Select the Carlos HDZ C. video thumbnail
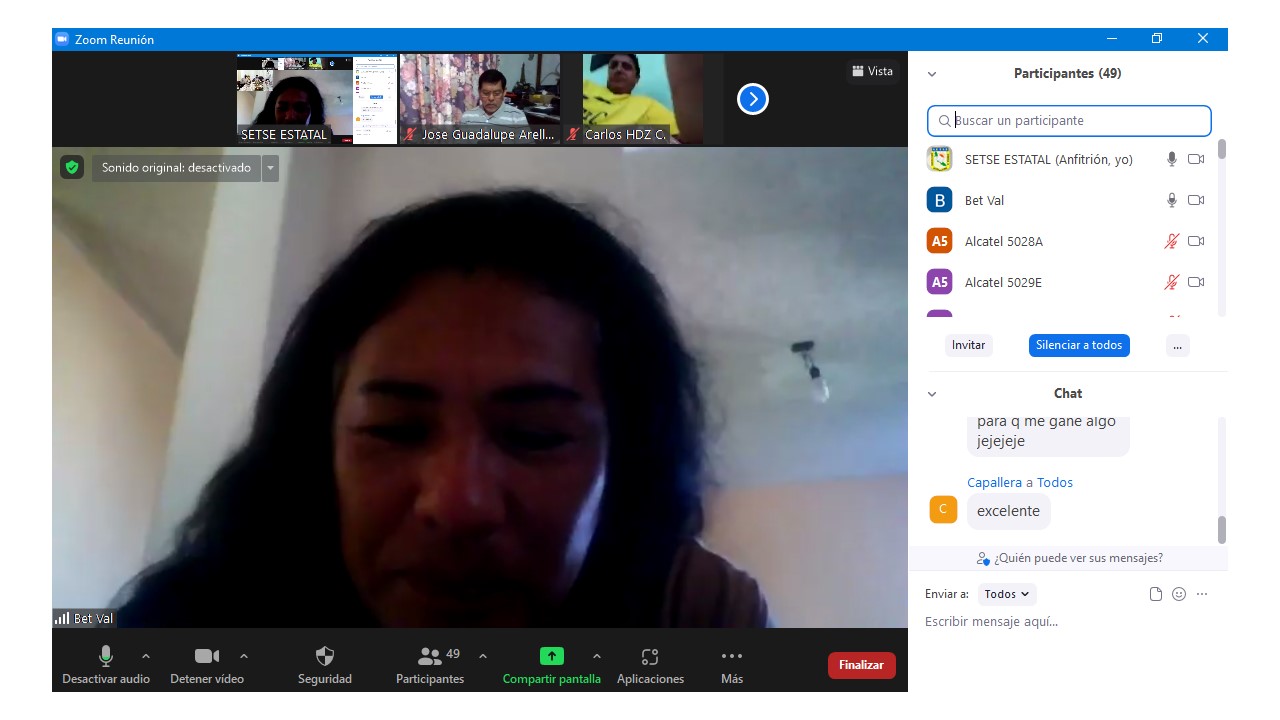Image resolution: width=1280 pixels, height=720 pixels. click(x=643, y=99)
